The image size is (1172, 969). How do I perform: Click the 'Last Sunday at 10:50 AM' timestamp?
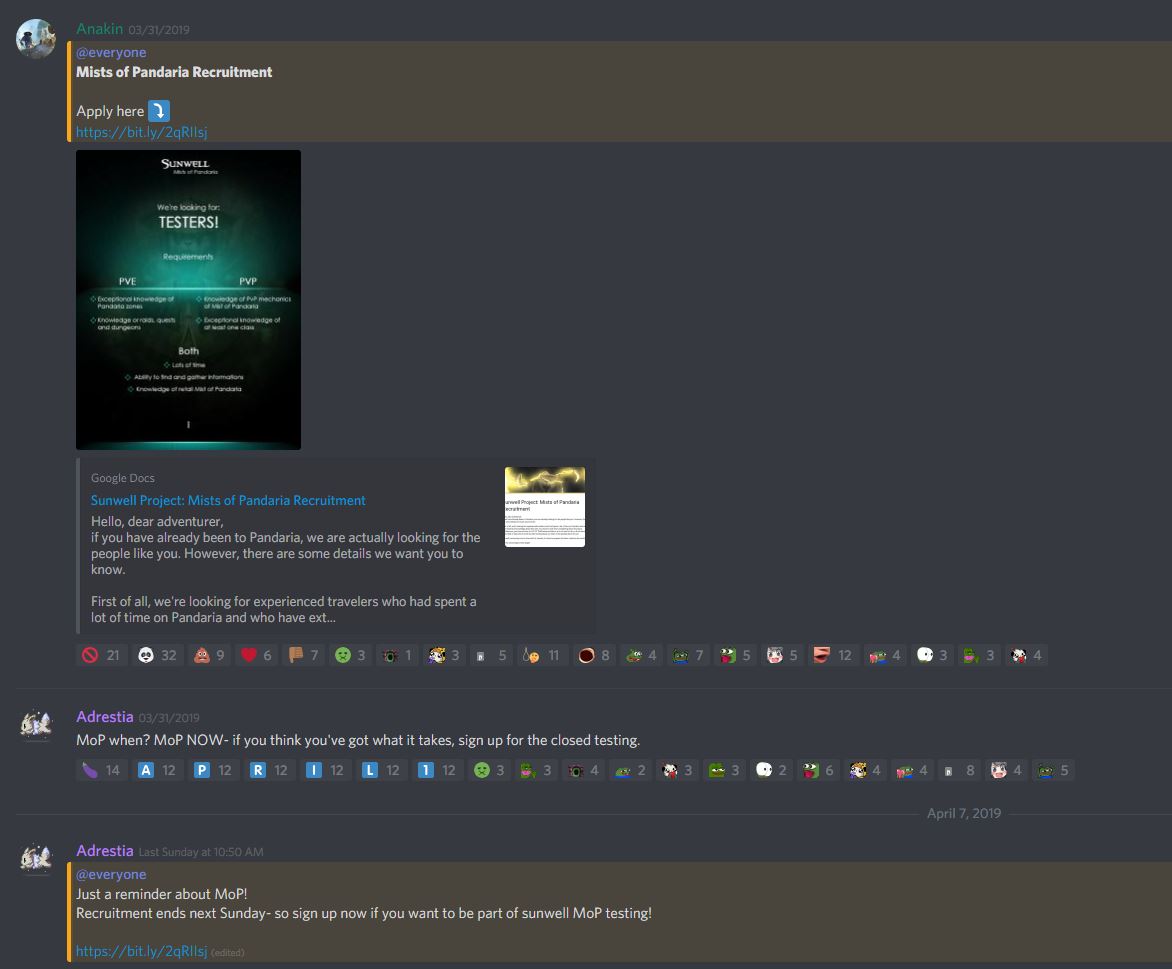[x=201, y=852]
